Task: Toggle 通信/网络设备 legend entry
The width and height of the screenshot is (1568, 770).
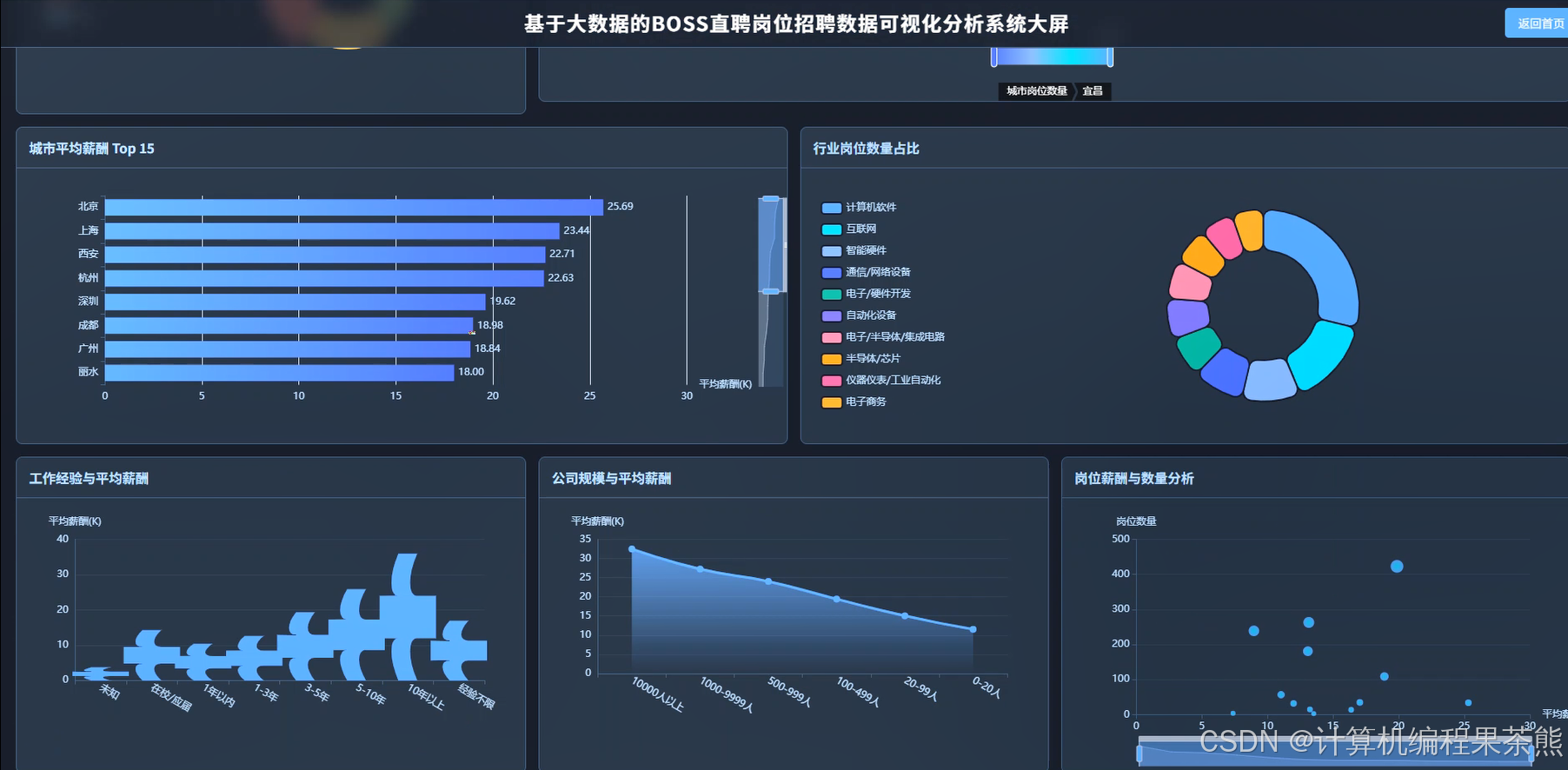Action: [x=867, y=273]
